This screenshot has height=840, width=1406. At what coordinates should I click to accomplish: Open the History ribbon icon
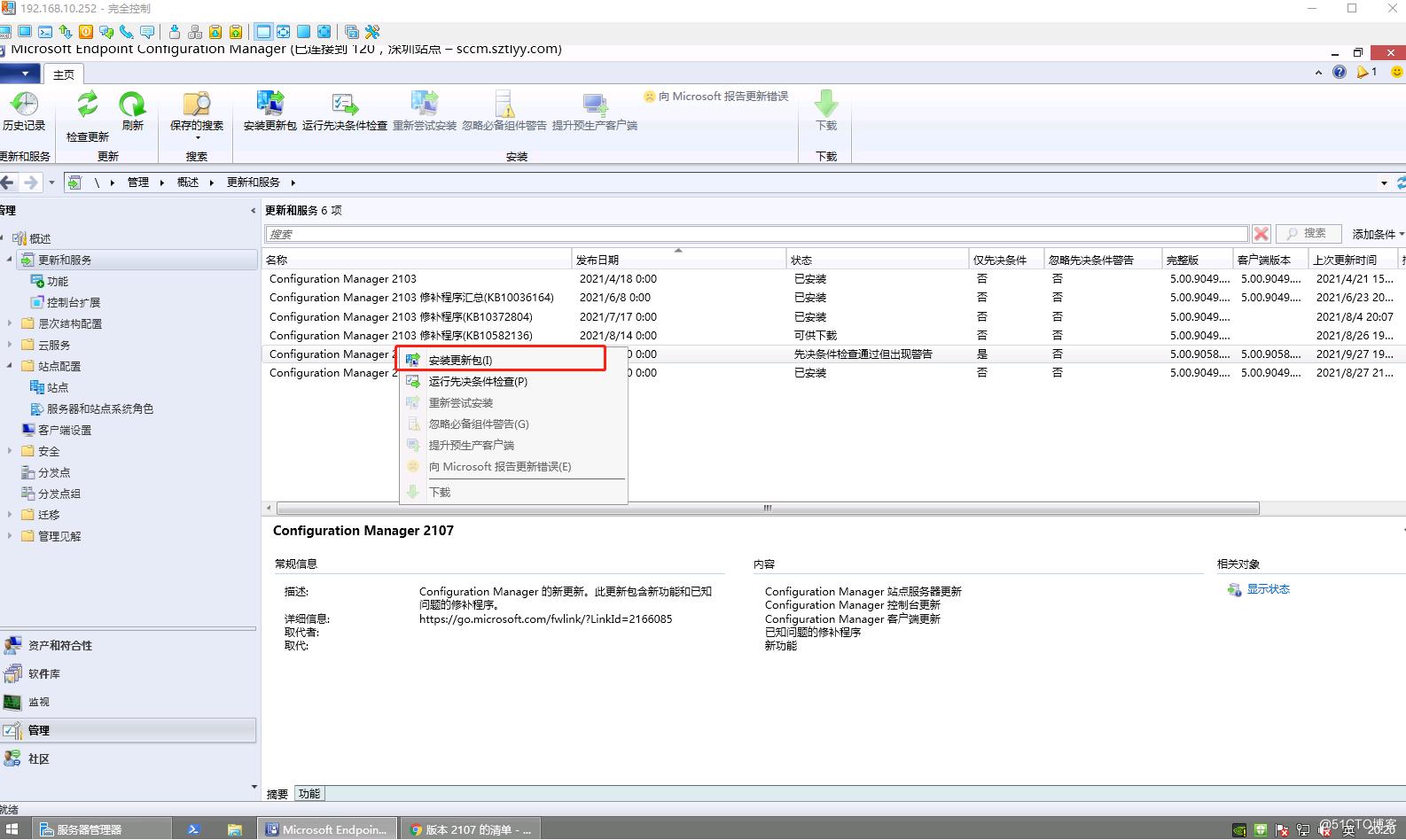point(24,112)
